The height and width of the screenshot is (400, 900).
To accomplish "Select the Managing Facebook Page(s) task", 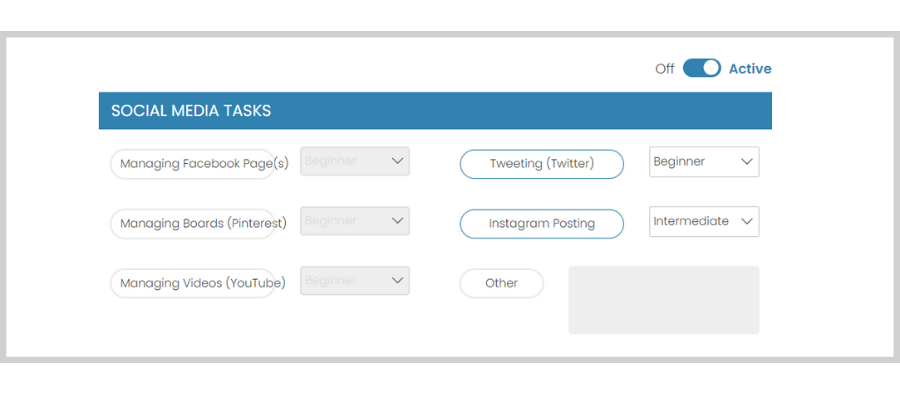I will (193, 164).
